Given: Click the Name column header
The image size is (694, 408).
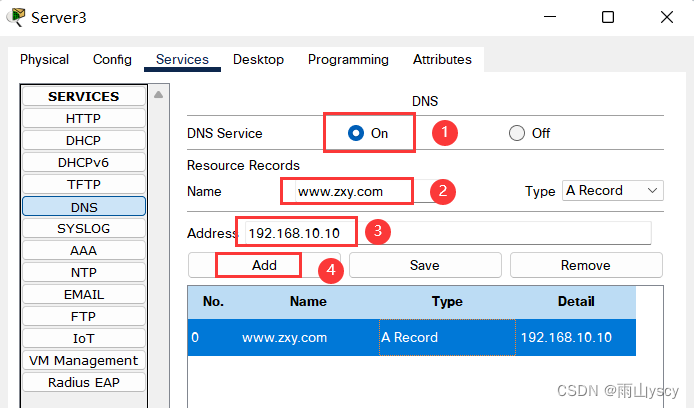Looking at the screenshot, I should [x=308, y=302].
